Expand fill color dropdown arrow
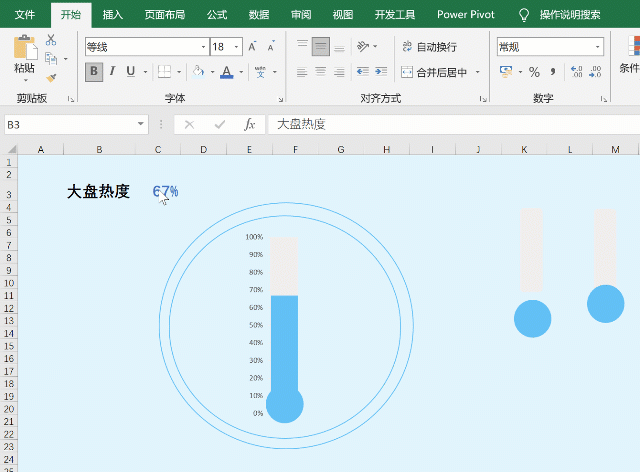Image resolution: width=640 pixels, height=472 pixels. (x=212, y=72)
